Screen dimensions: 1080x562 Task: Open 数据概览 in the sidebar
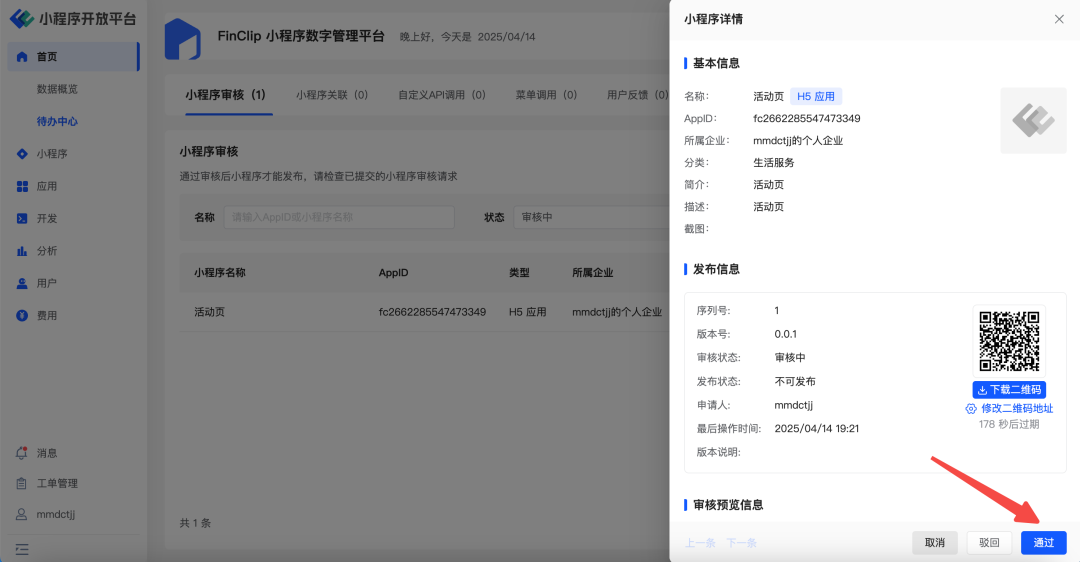click(57, 89)
